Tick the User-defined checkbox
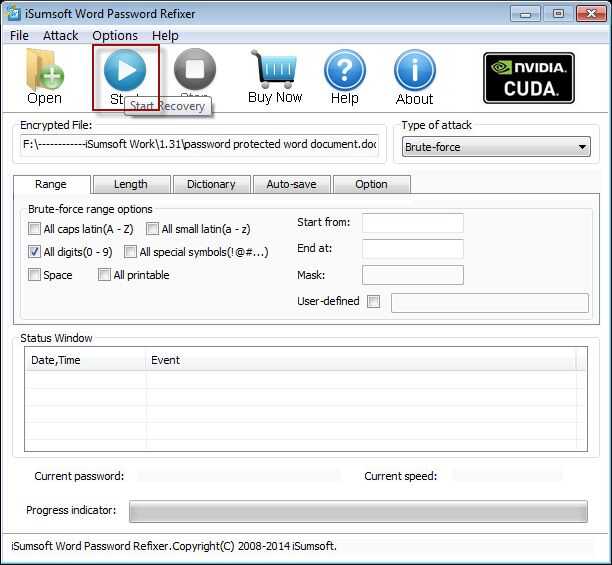This screenshot has height=565, width=612. coord(373,301)
